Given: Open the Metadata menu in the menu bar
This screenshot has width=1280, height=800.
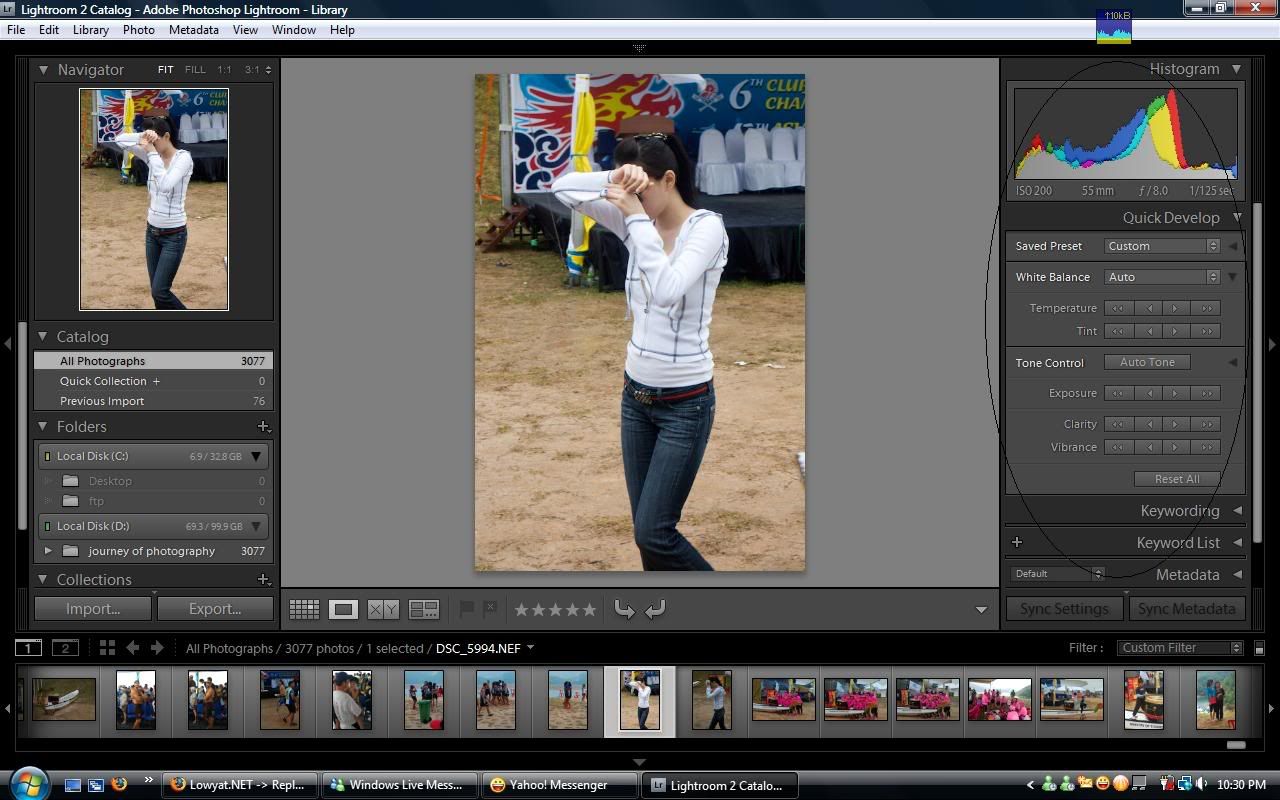Looking at the screenshot, I should coord(193,30).
